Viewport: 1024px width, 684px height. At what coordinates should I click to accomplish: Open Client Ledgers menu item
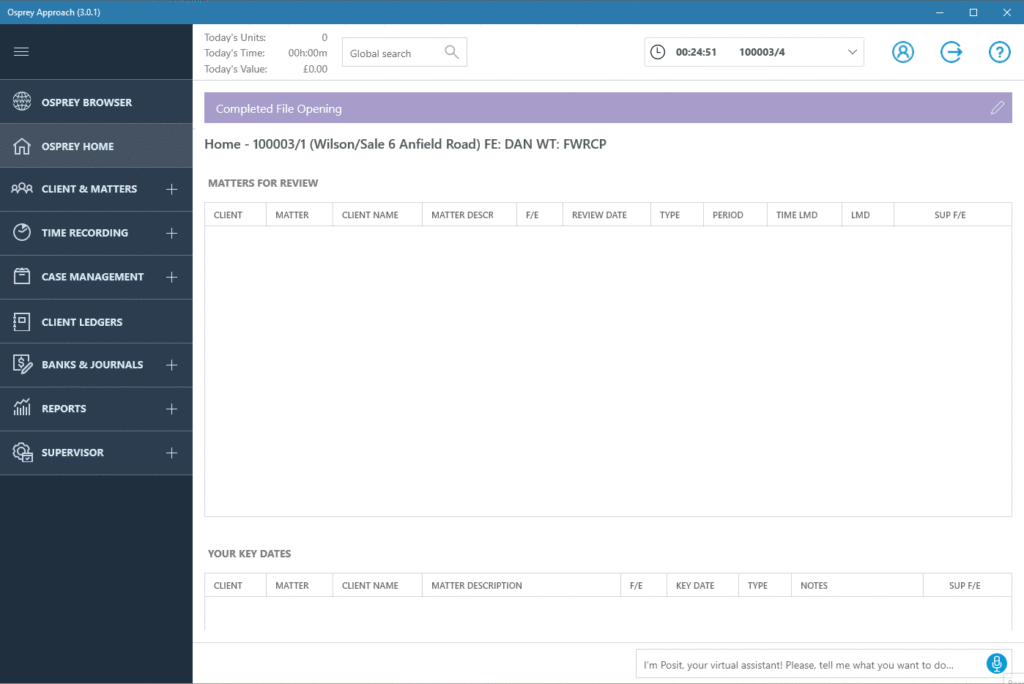[x=96, y=321]
